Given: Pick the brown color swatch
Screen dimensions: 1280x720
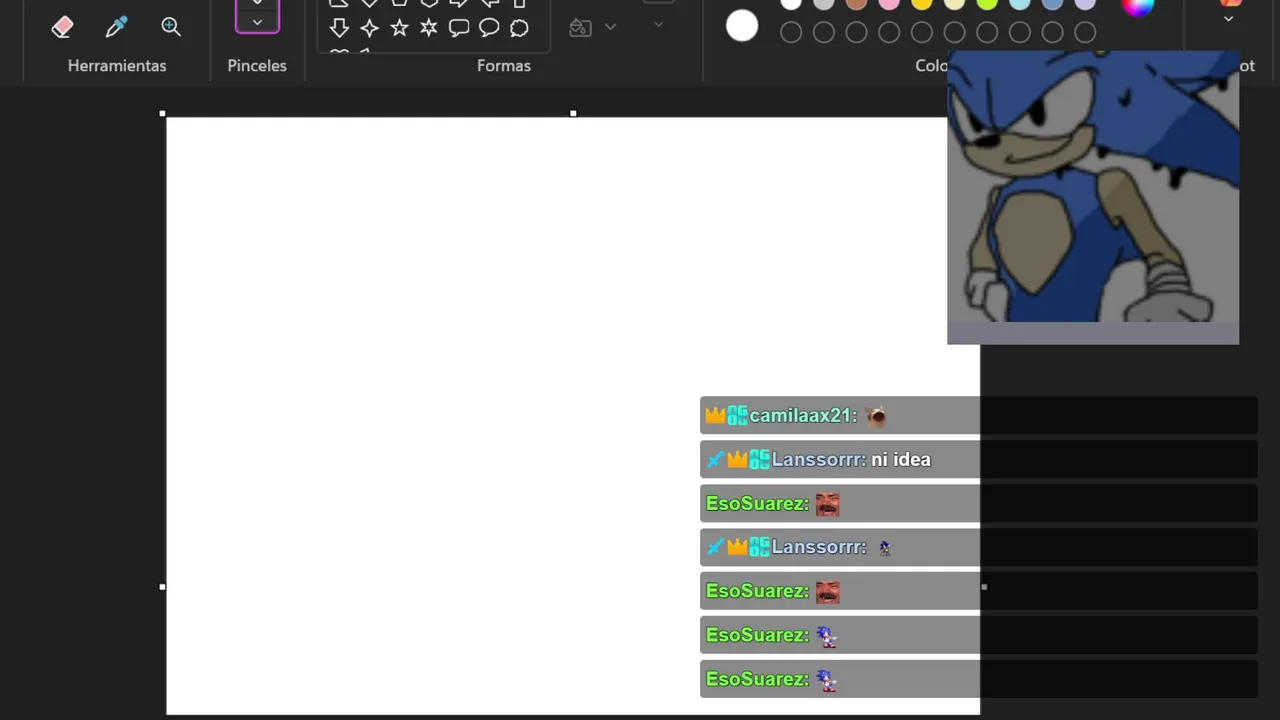Looking at the screenshot, I should coord(856,3).
